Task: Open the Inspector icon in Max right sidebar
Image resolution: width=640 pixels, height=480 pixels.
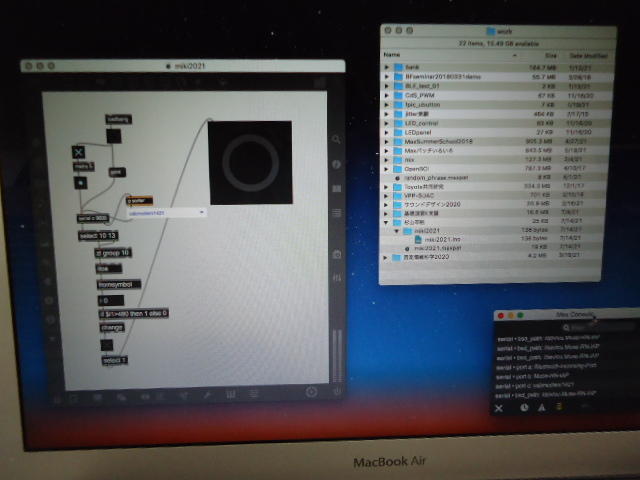Action: [336, 164]
